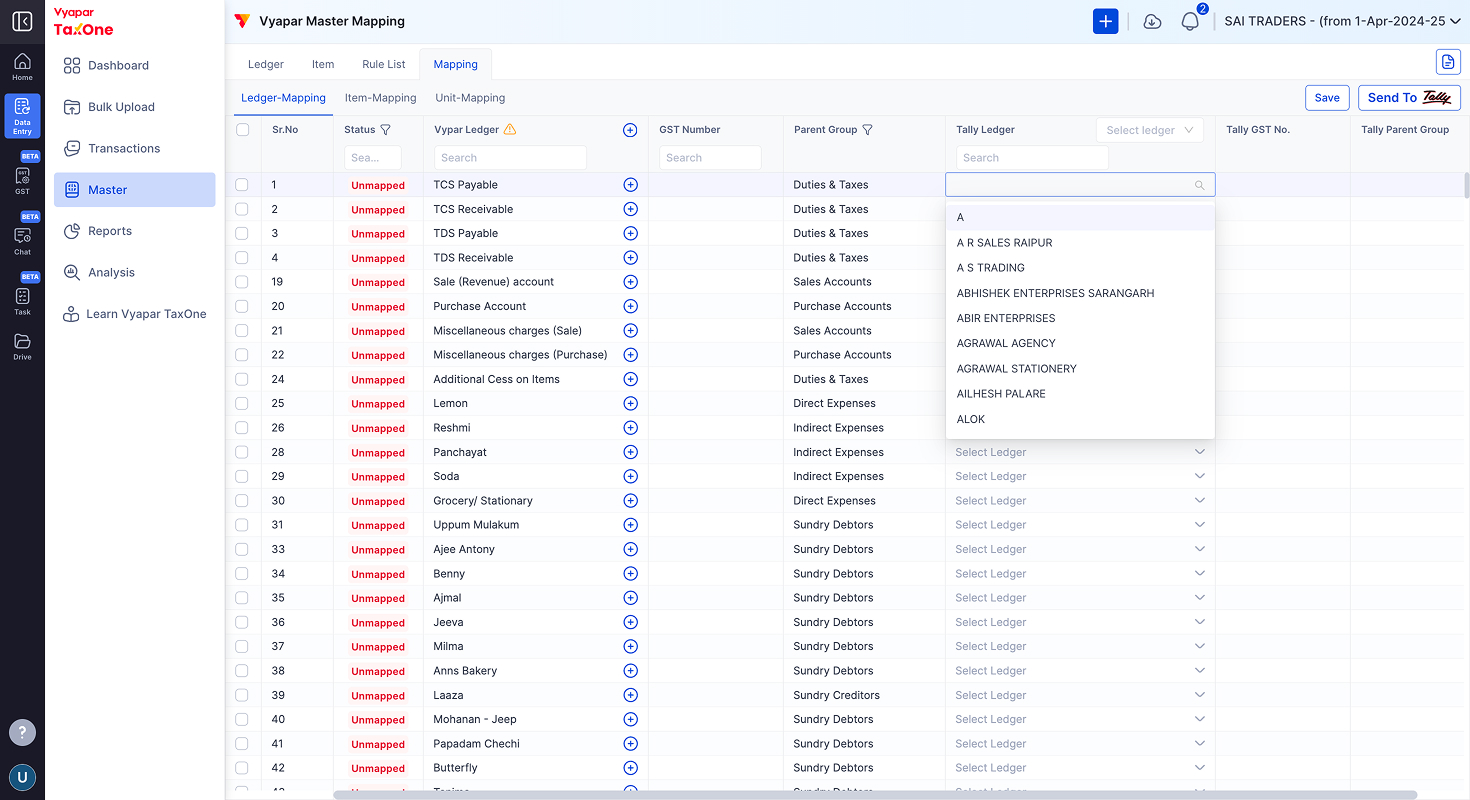Image resolution: width=1470 pixels, height=800 pixels.
Task: Click plus icon beside Lemon ledger
Action: pos(630,404)
